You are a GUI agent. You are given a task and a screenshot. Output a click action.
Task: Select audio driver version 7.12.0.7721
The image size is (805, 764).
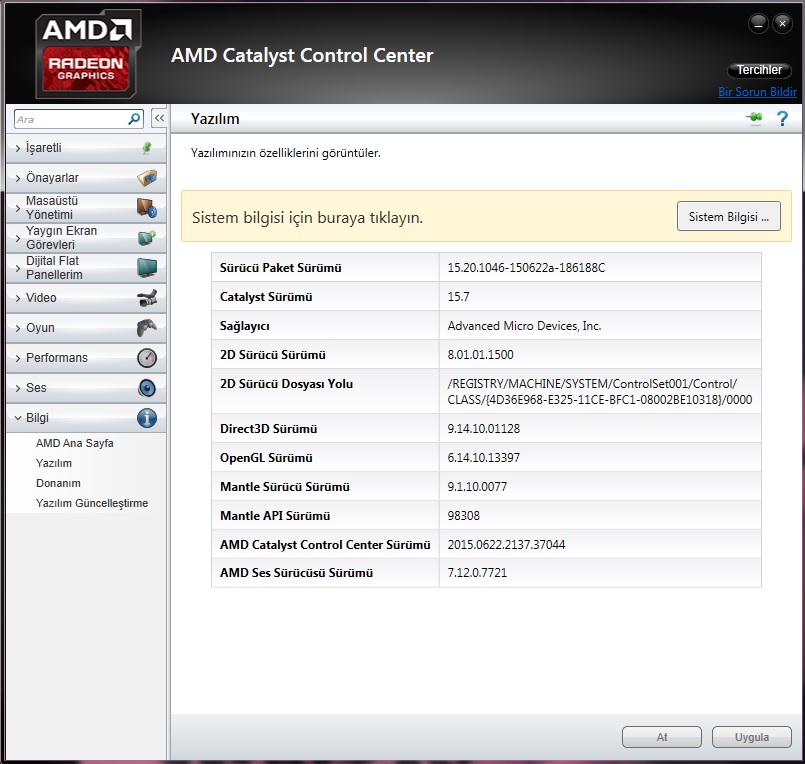[477, 572]
